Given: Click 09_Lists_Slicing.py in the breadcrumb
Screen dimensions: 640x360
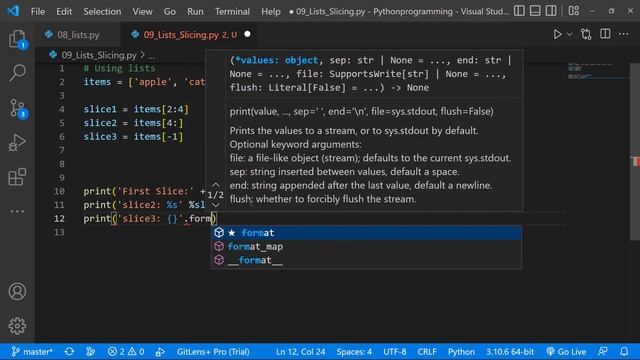Looking at the screenshot, I should coord(99,55).
